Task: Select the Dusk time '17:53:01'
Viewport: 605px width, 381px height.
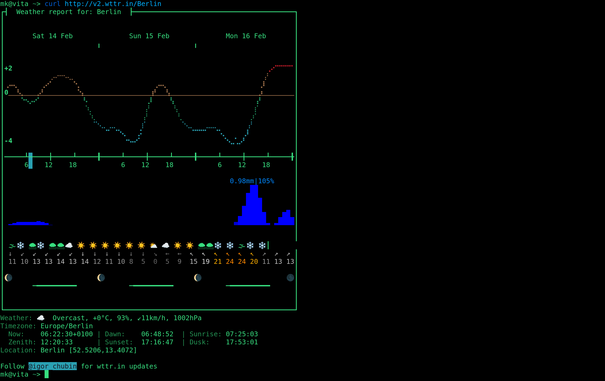Action: [x=242, y=342]
